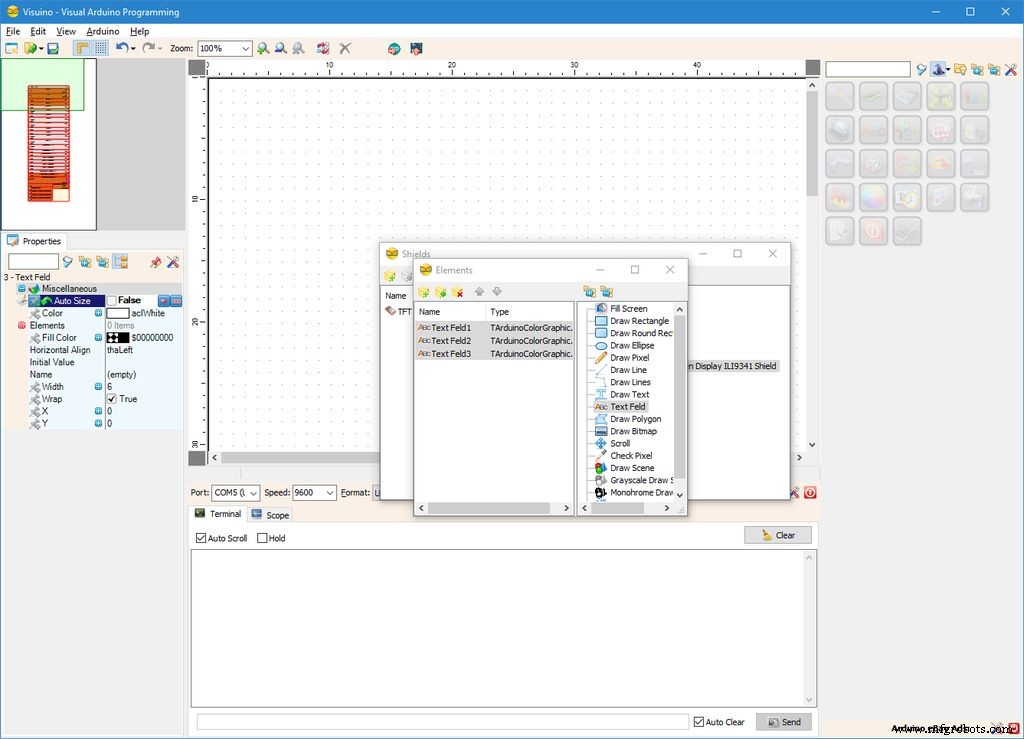The height and width of the screenshot is (739, 1024).
Task: Select Text Feld2 in Elements list
Action: [450, 341]
